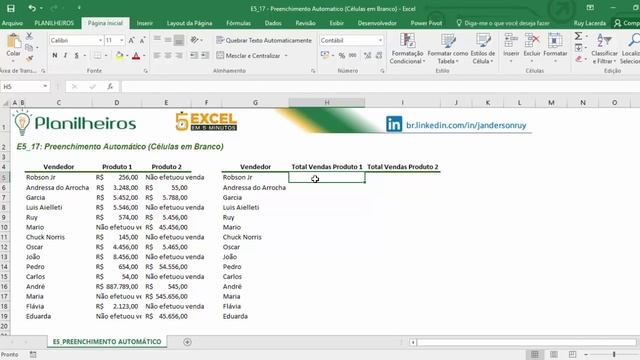The height and width of the screenshot is (360, 640).
Task: Click the Copy icon
Action: pos(29,48)
